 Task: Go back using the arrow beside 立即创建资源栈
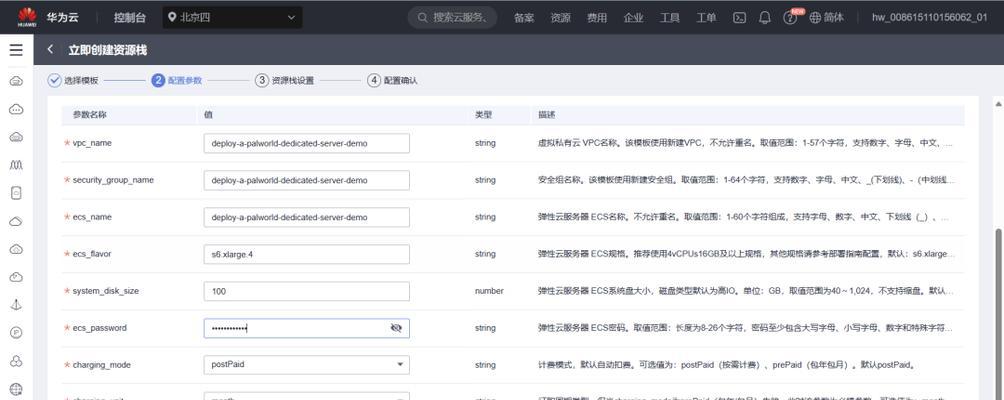51,50
